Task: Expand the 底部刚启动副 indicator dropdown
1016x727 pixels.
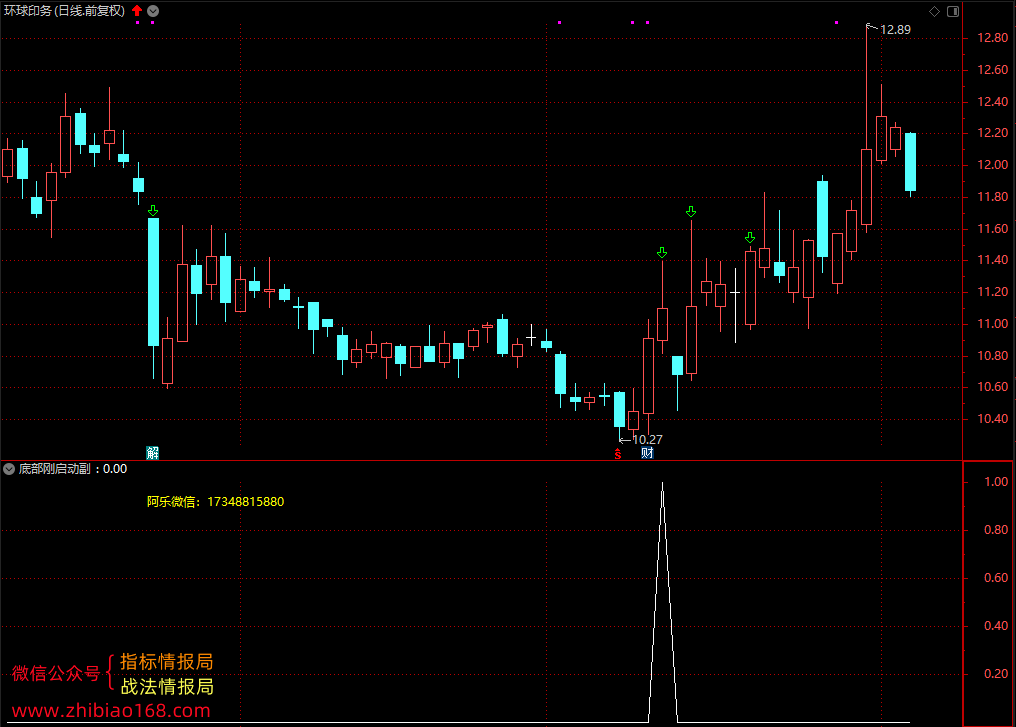Action: pos(9,469)
